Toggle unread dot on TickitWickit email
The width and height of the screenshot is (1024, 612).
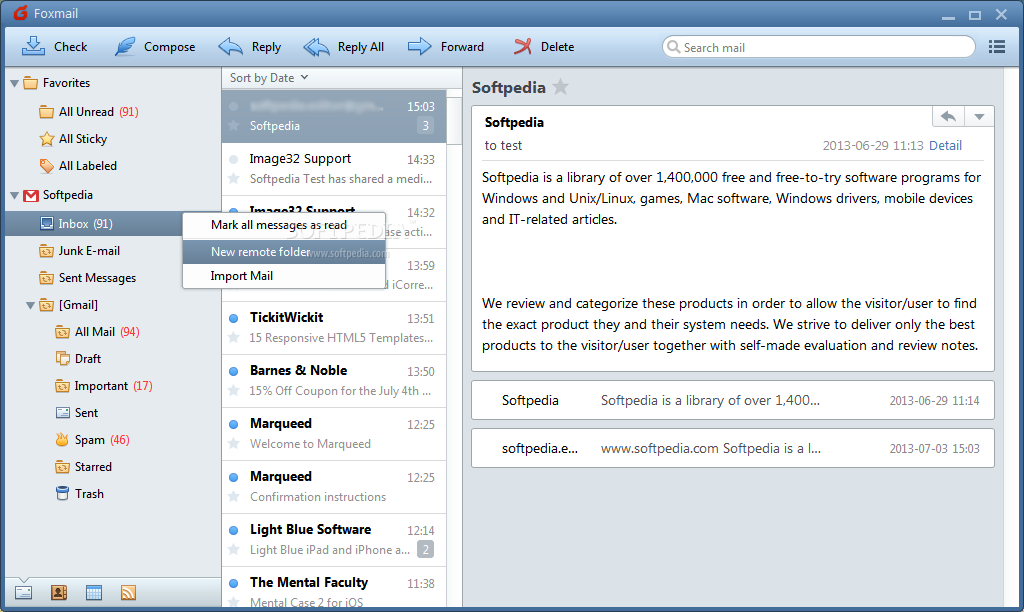click(233, 318)
